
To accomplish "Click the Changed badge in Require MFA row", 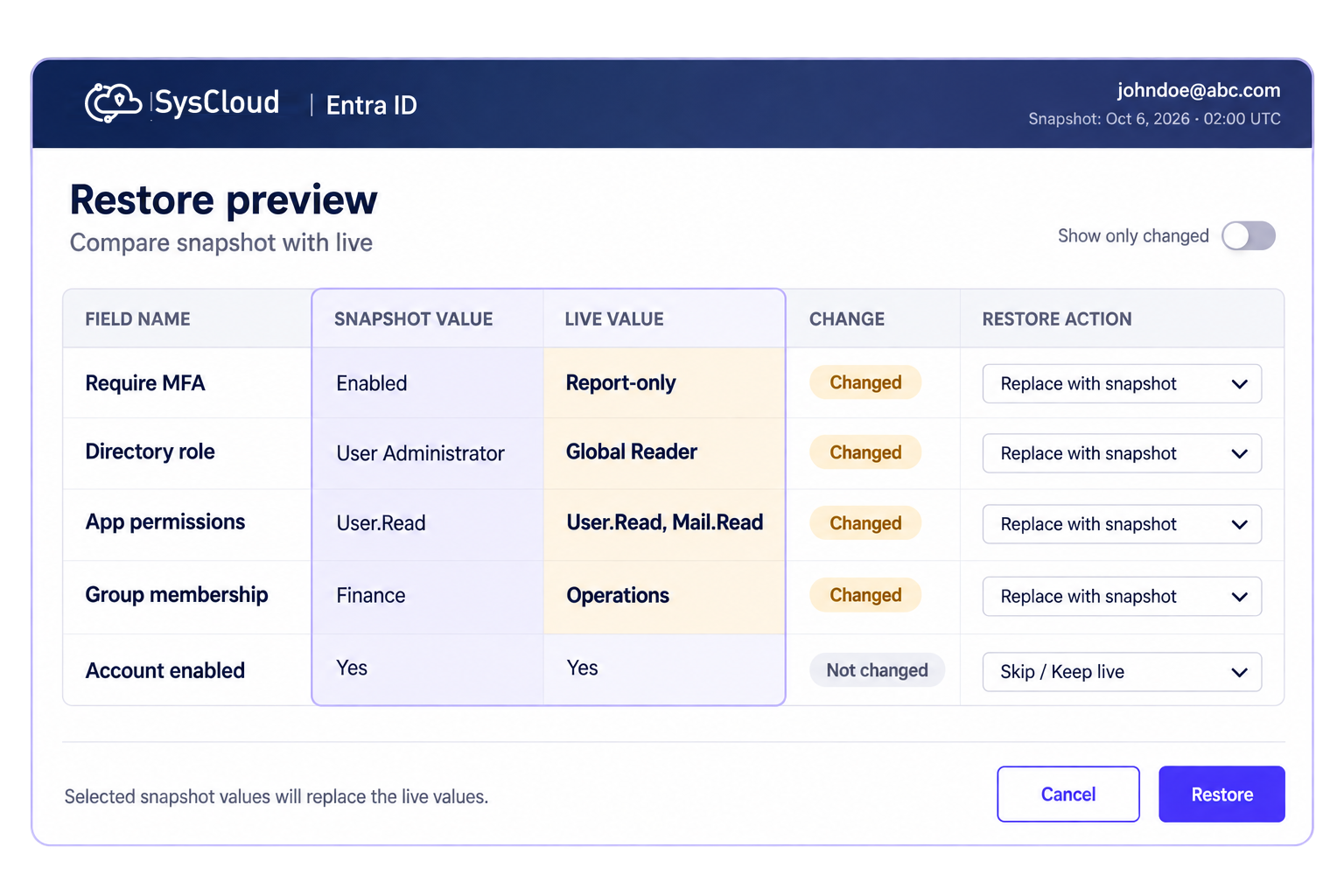I will [x=865, y=382].
